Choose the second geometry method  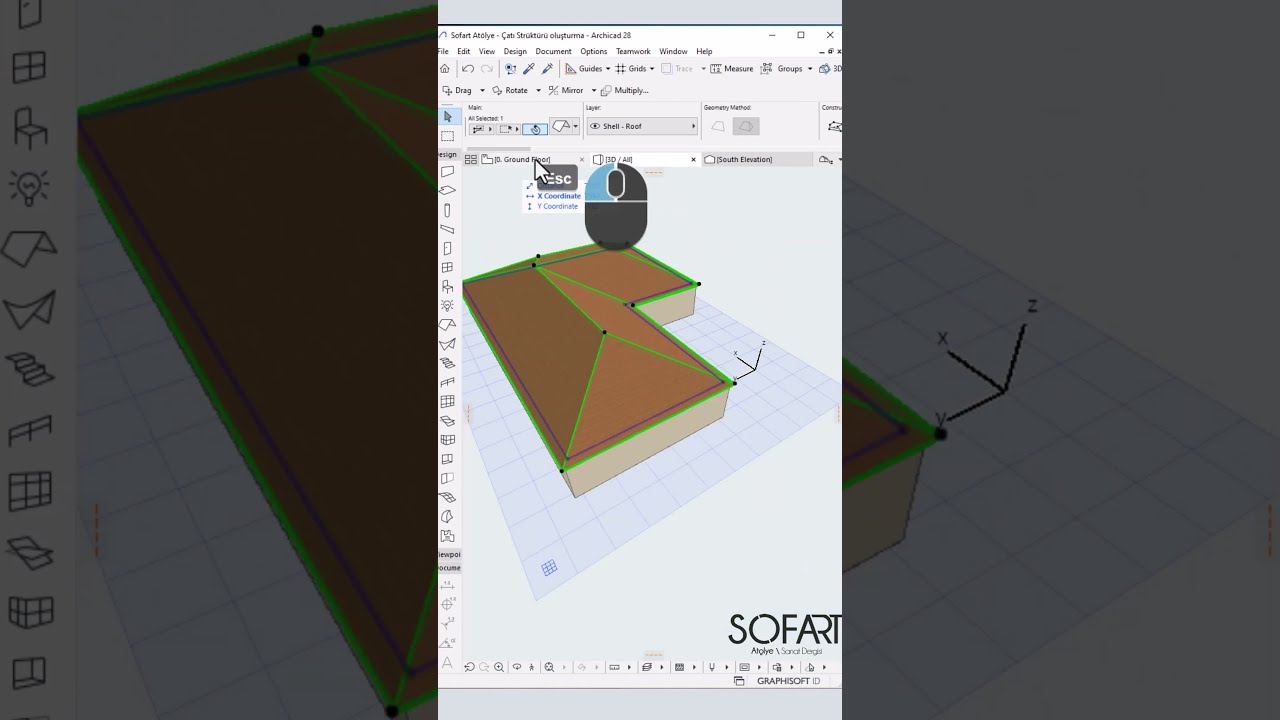point(746,126)
